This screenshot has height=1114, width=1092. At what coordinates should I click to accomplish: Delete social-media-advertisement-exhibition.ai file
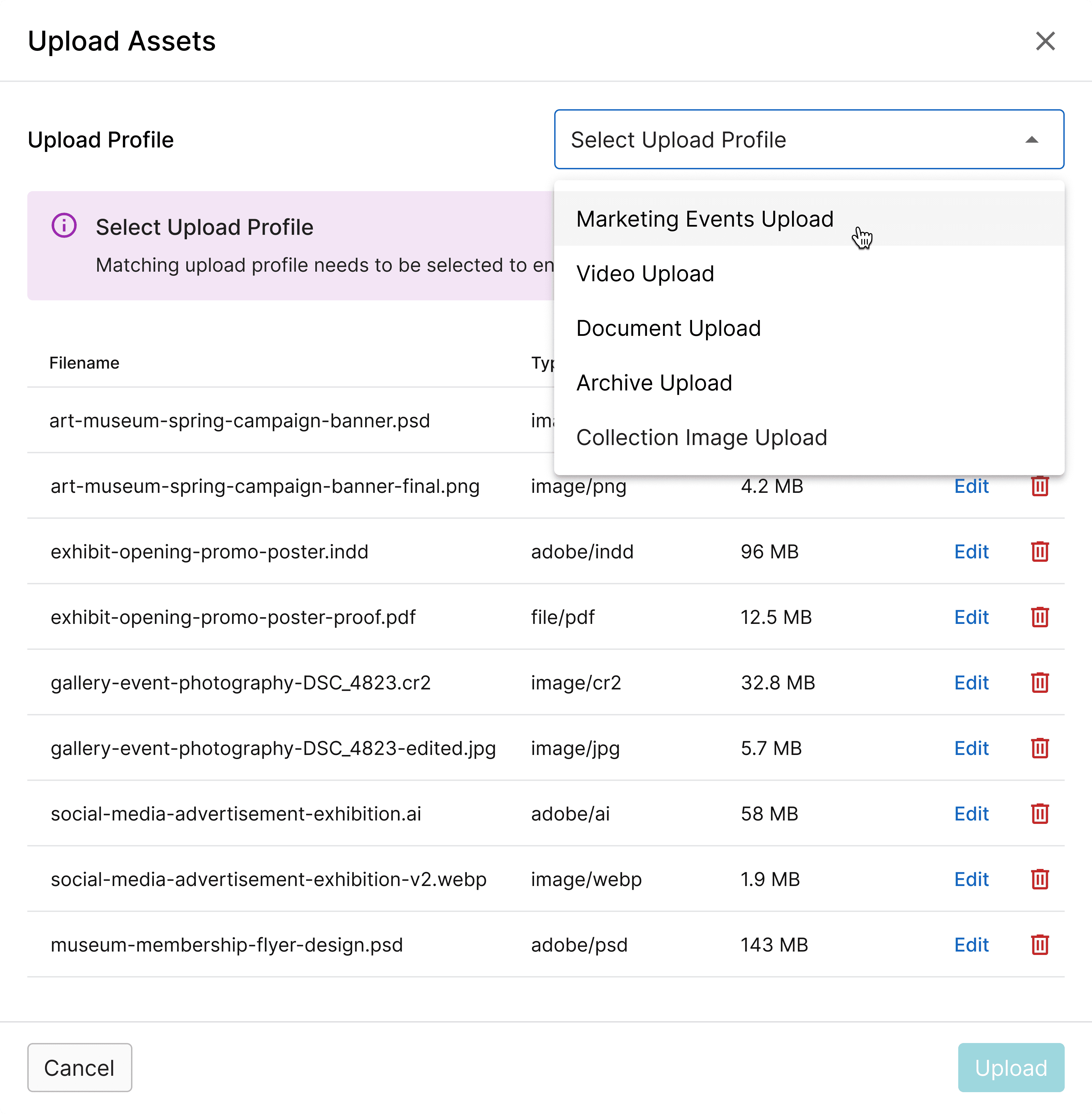tap(1039, 814)
